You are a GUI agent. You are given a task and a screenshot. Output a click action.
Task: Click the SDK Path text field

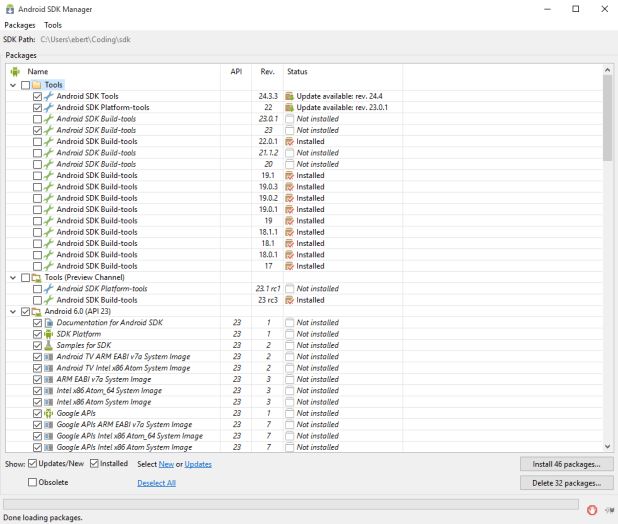[x=86, y=40]
